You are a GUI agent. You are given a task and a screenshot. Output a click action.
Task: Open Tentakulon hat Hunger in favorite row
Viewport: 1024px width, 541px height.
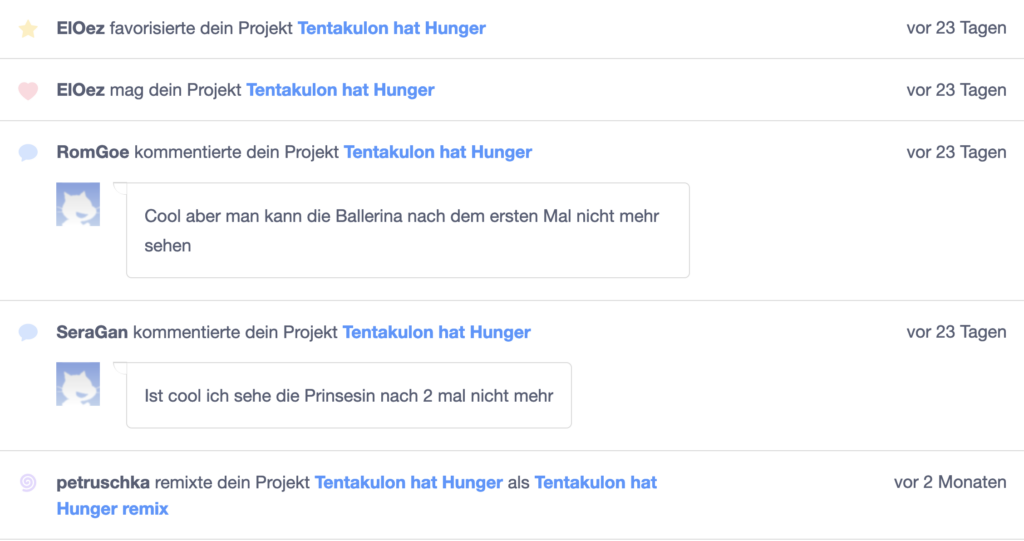[392, 28]
